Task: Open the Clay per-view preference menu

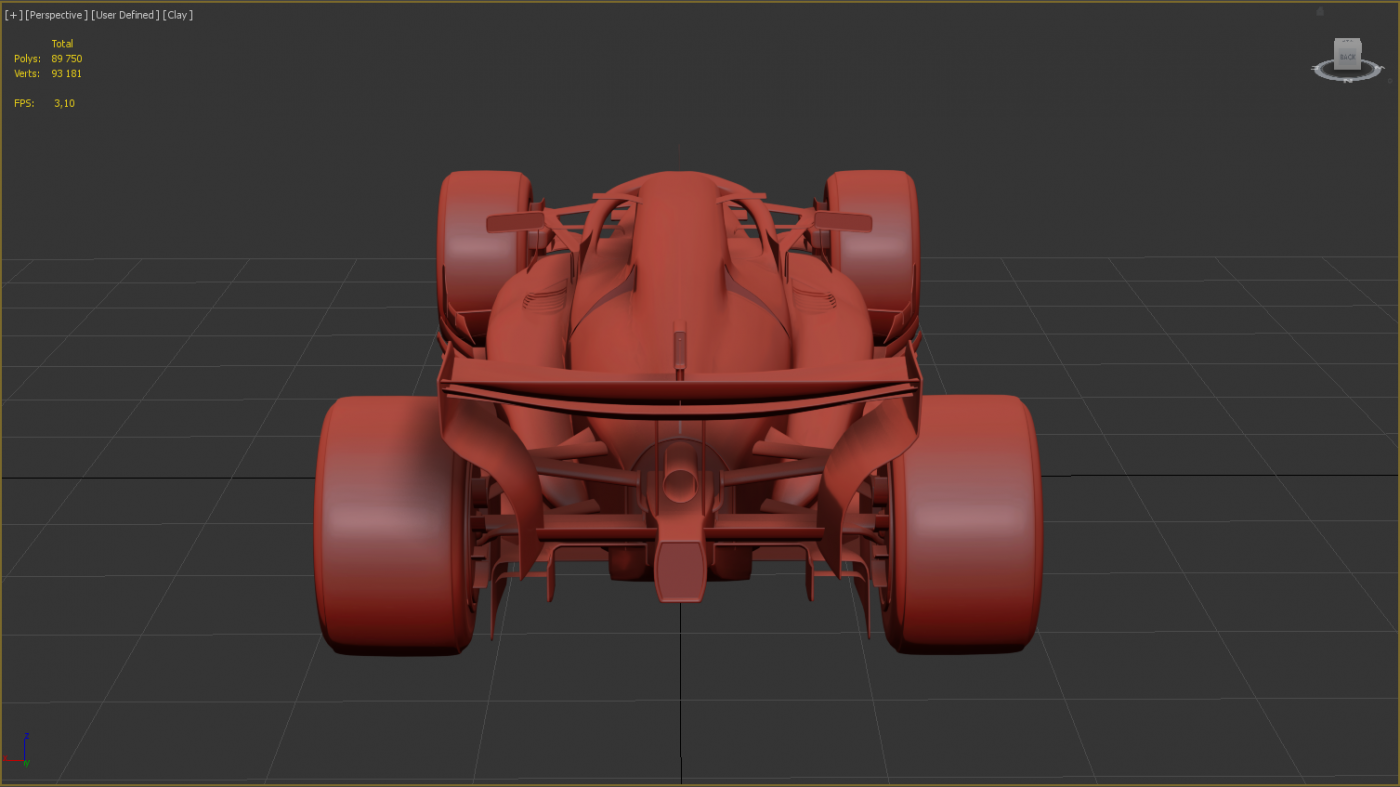Action: [x=178, y=15]
